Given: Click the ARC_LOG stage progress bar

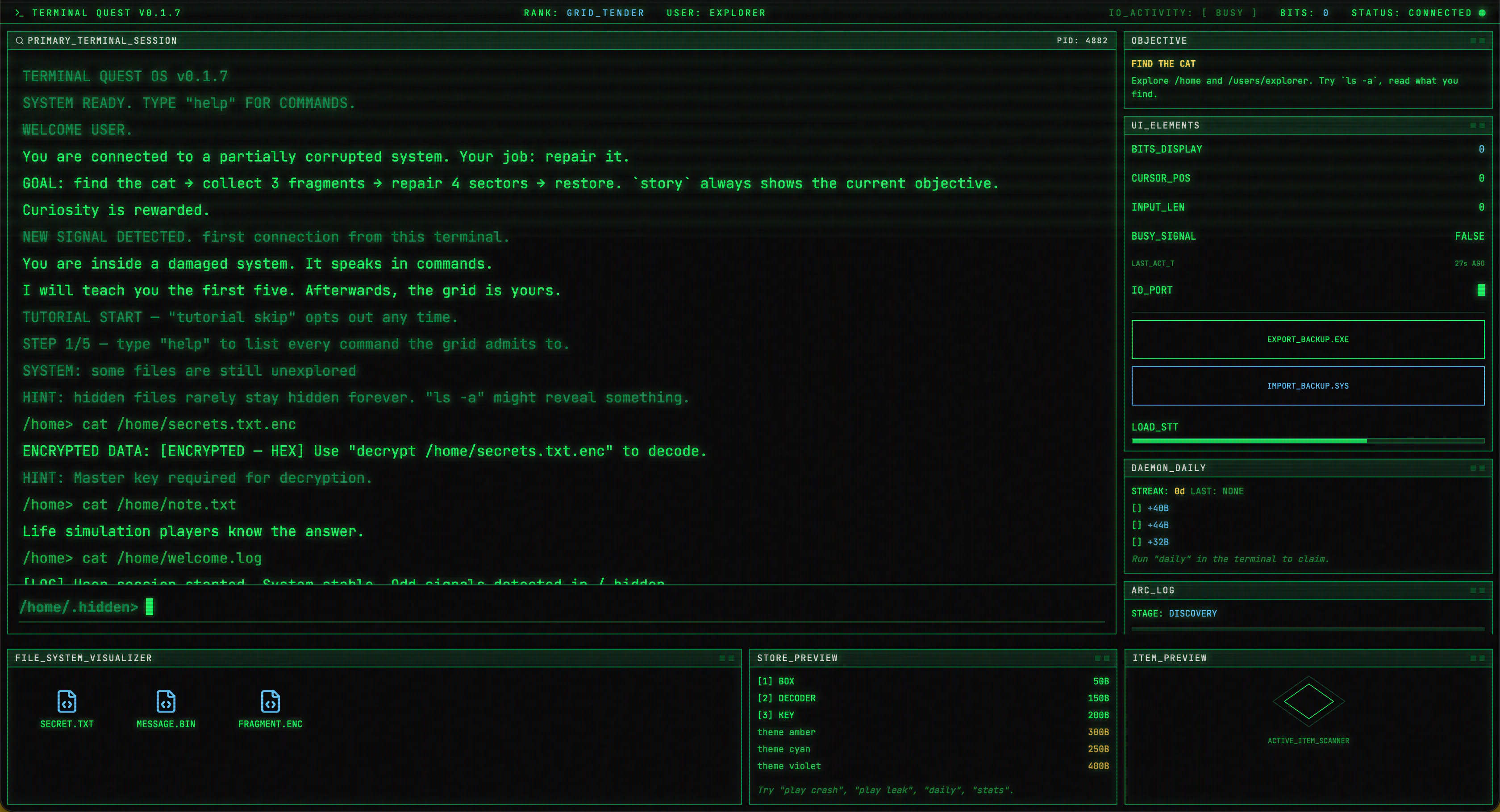Looking at the screenshot, I should [1308, 629].
